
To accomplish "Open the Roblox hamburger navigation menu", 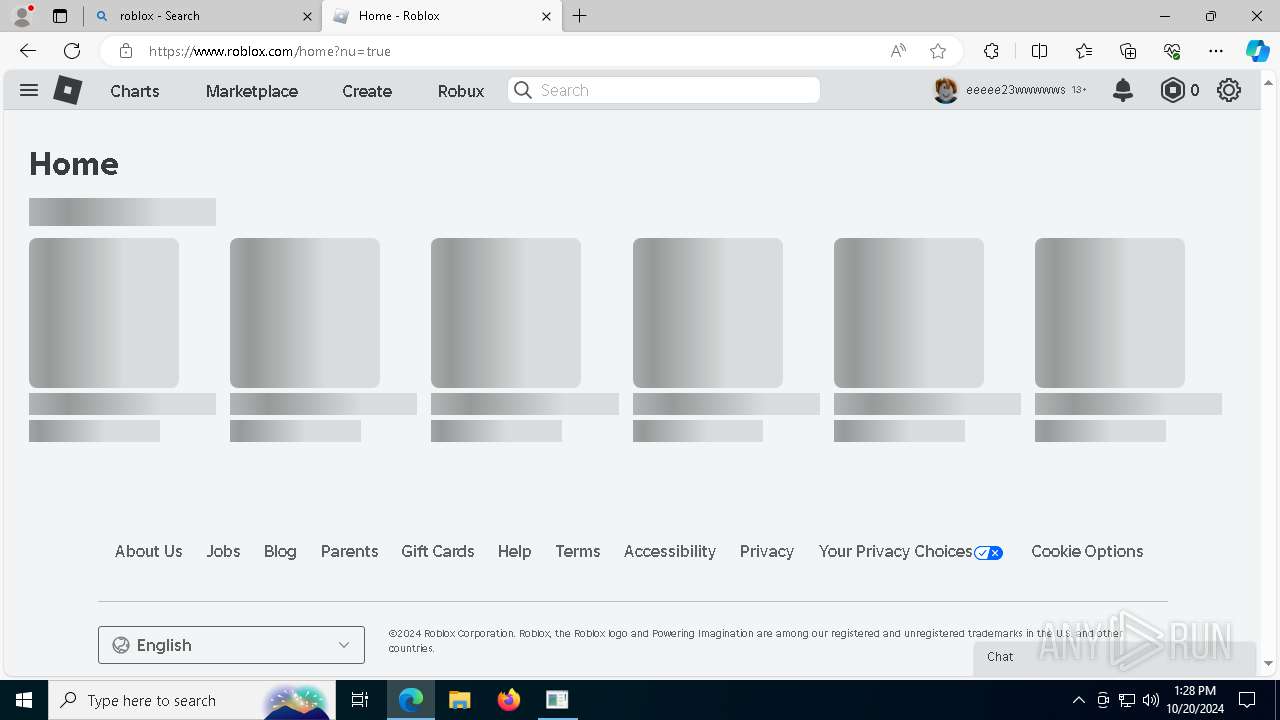I will (29, 90).
